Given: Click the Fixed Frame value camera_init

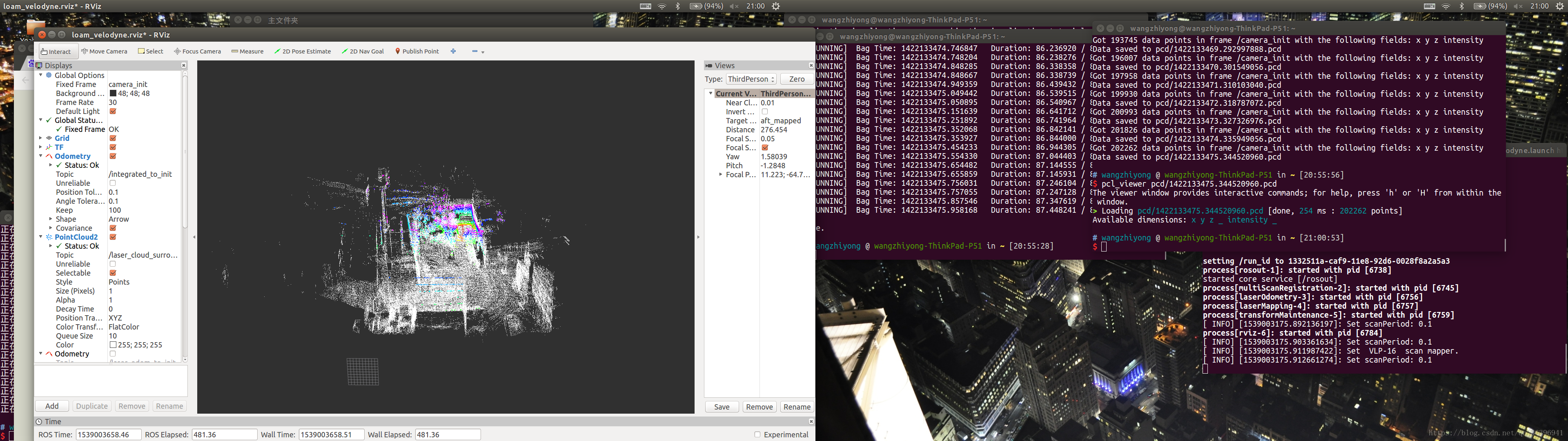Looking at the screenshot, I should pyautogui.click(x=128, y=85).
